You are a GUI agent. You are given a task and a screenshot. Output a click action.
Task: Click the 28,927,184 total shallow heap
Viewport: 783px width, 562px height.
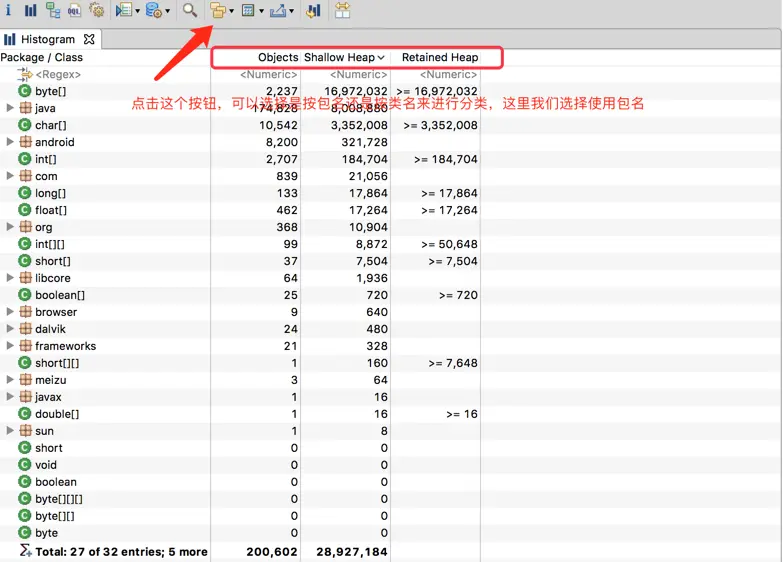[x=352, y=552]
